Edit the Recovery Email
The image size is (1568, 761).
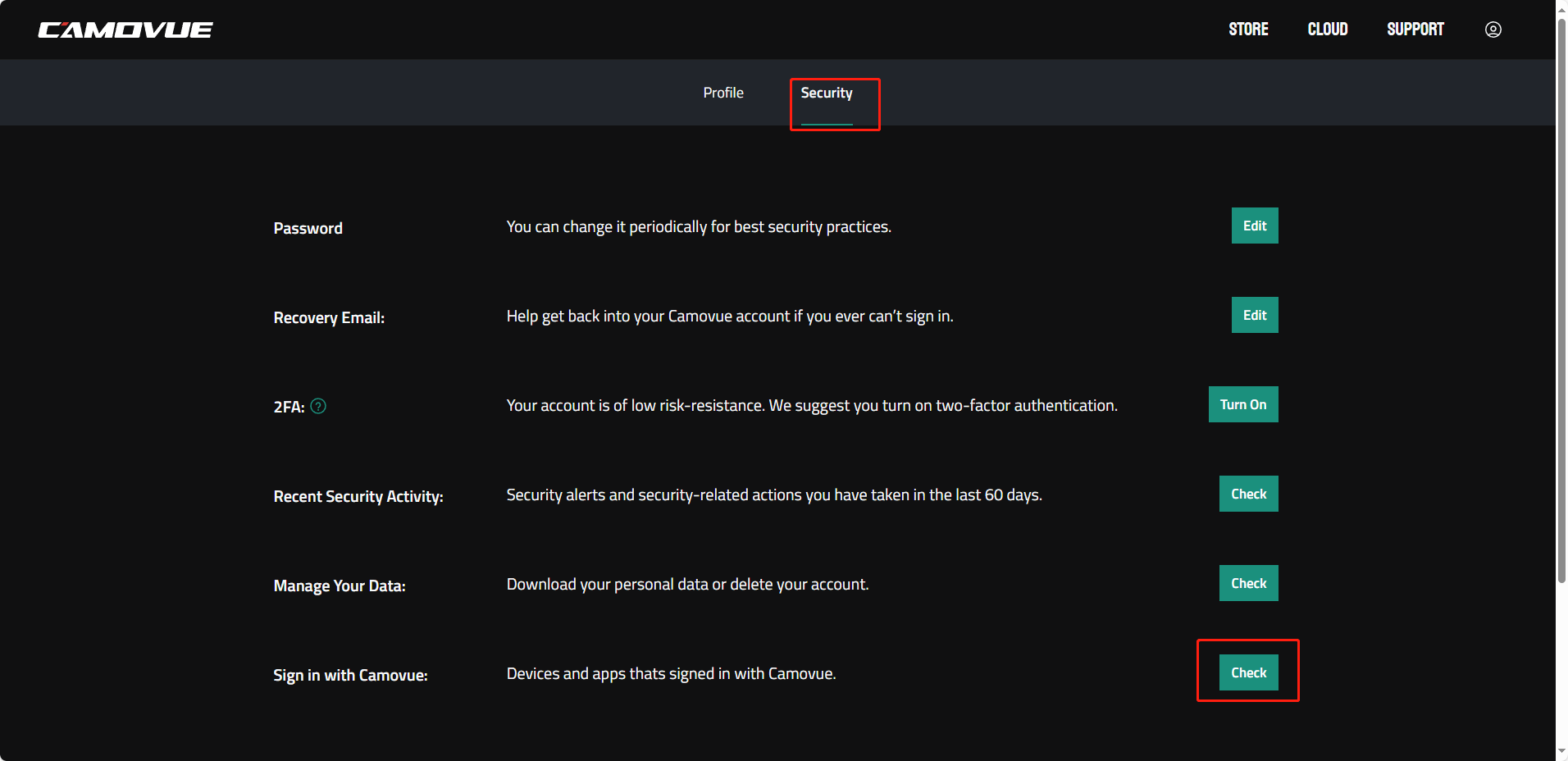[1254, 316]
